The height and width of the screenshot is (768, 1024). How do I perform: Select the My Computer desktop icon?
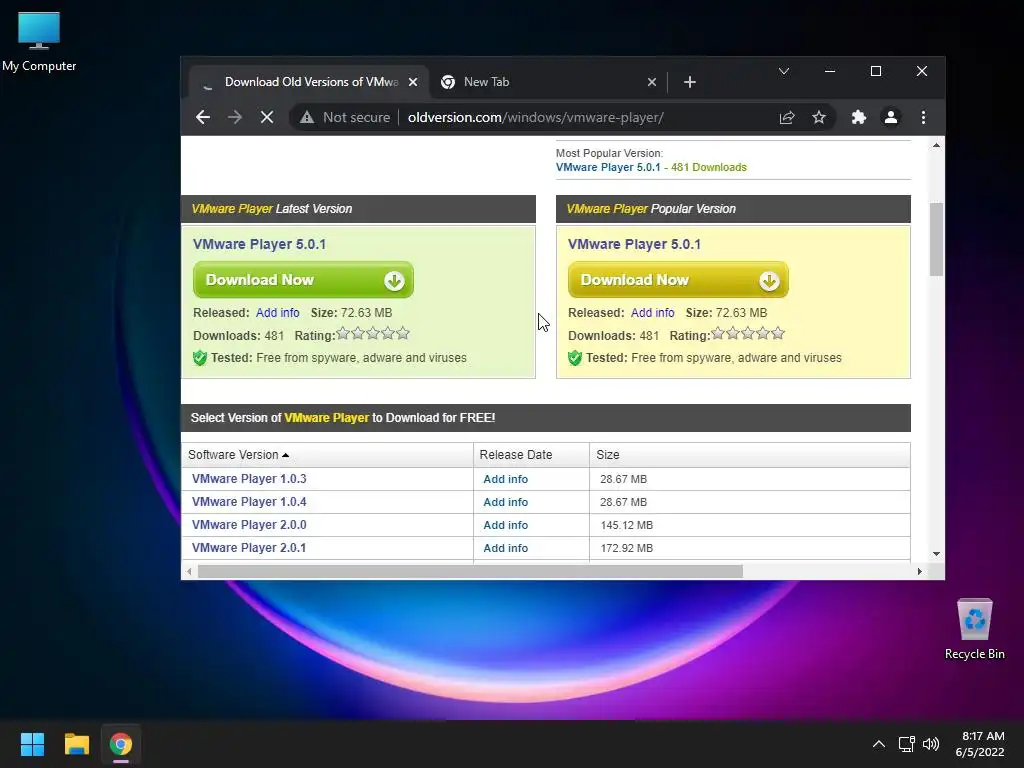pyautogui.click(x=39, y=42)
